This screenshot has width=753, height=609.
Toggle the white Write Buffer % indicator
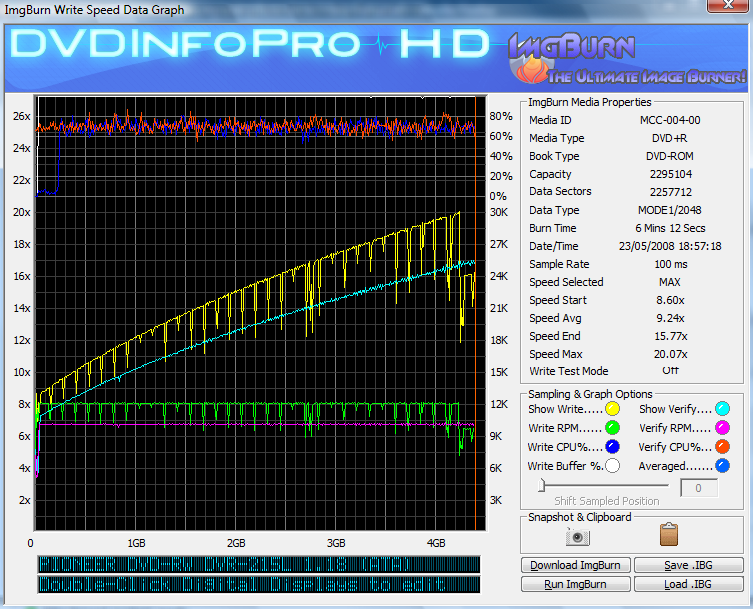612,465
